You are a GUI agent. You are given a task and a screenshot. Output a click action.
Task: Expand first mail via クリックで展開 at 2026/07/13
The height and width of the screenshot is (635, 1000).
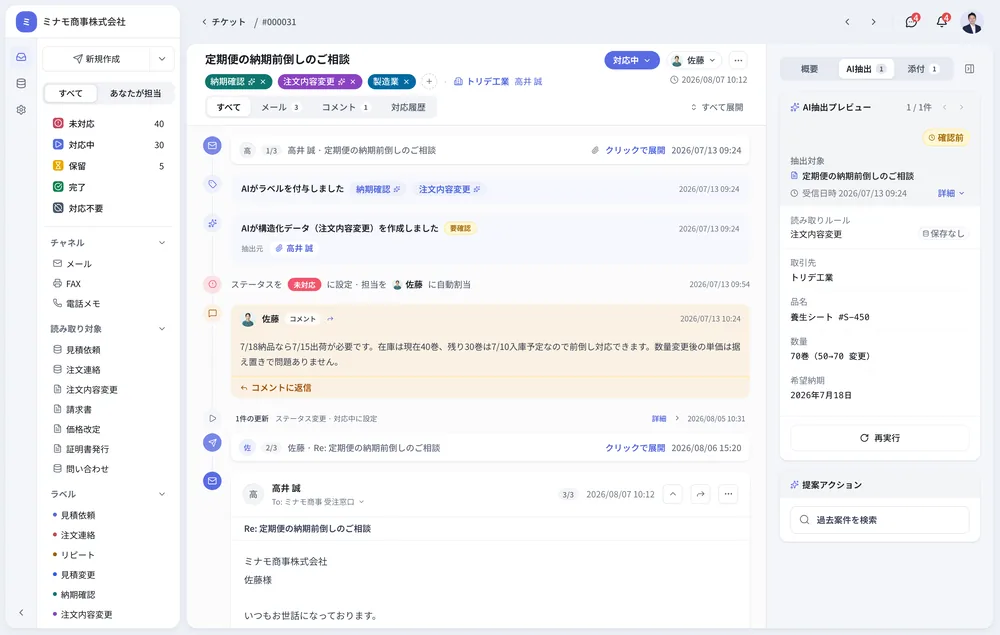[635, 150]
